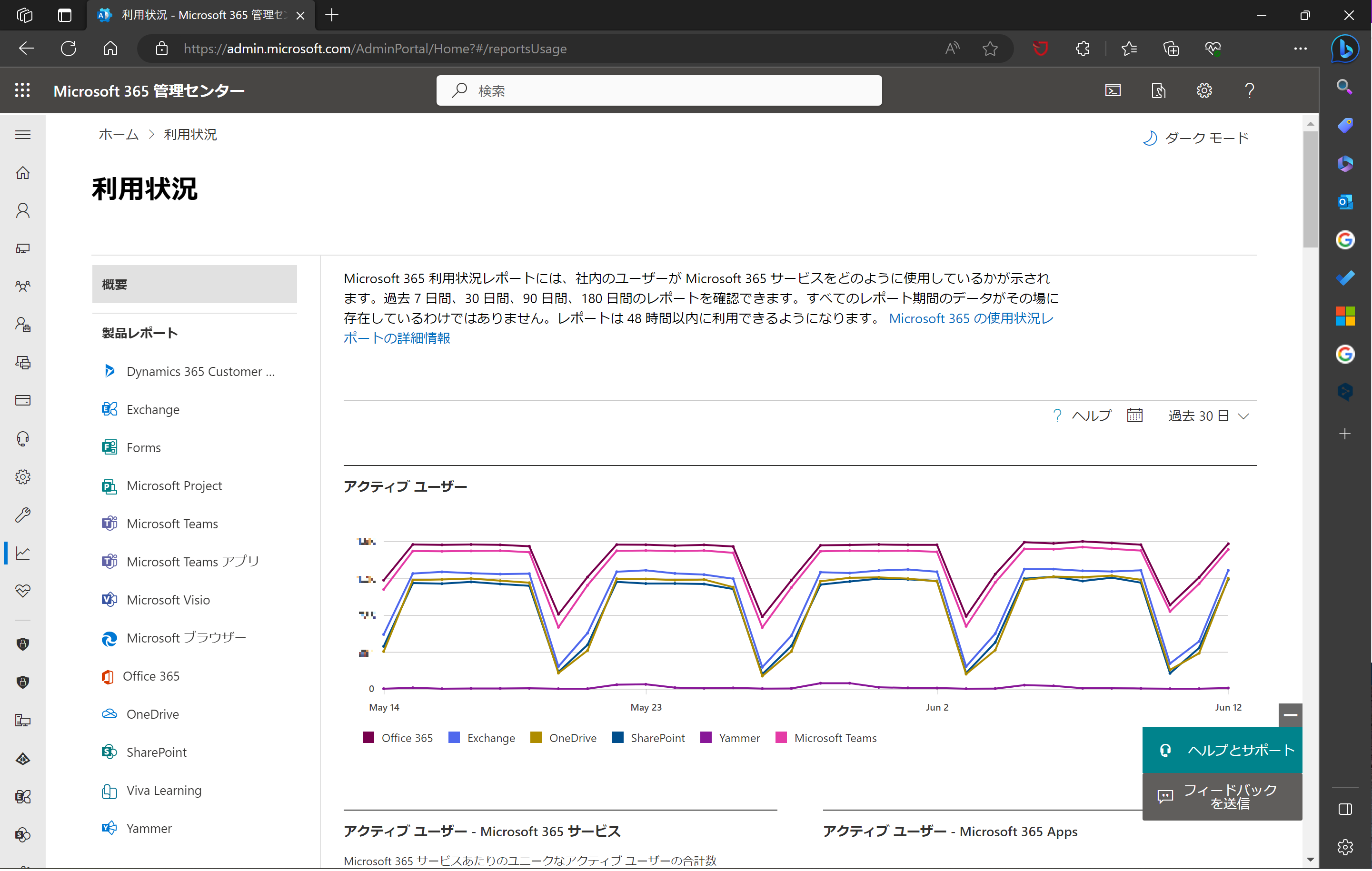Open Microsoft Teams report section

pos(172,523)
